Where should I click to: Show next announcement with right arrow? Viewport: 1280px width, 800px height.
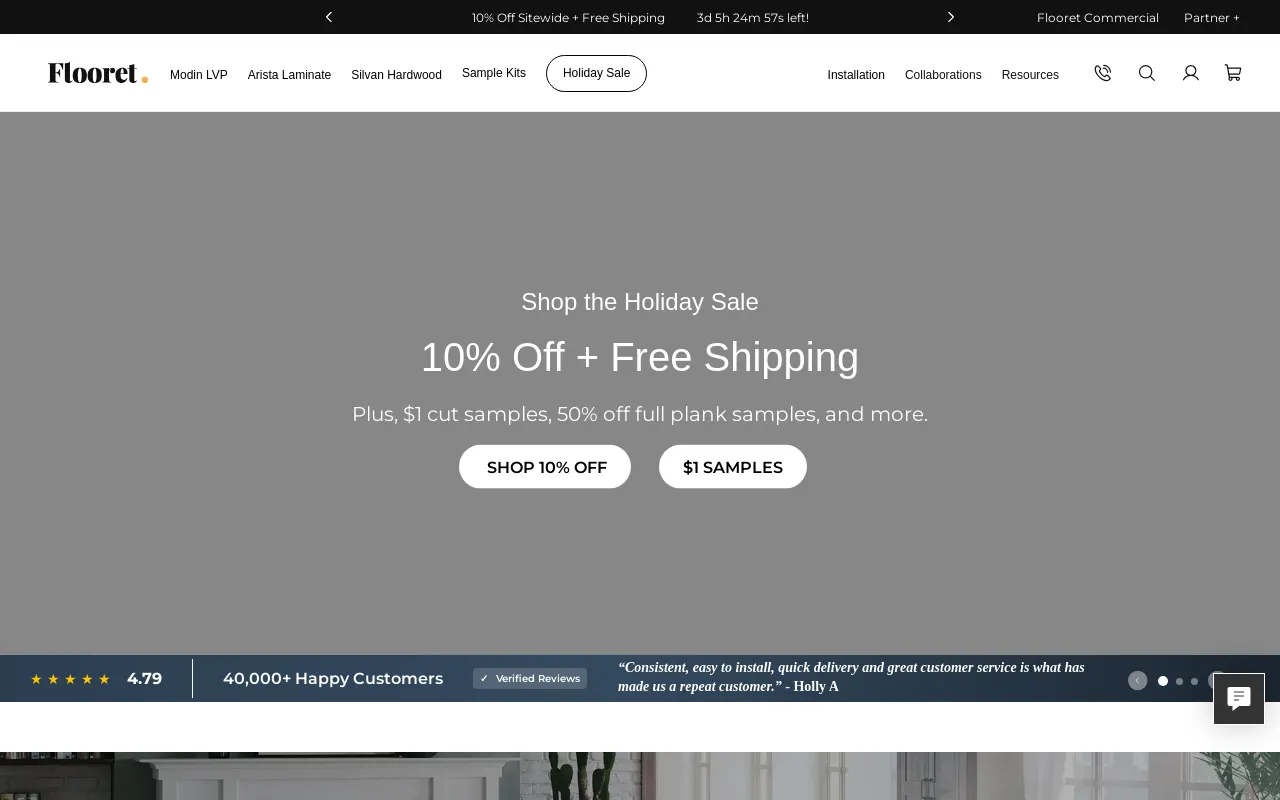[951, 17]
